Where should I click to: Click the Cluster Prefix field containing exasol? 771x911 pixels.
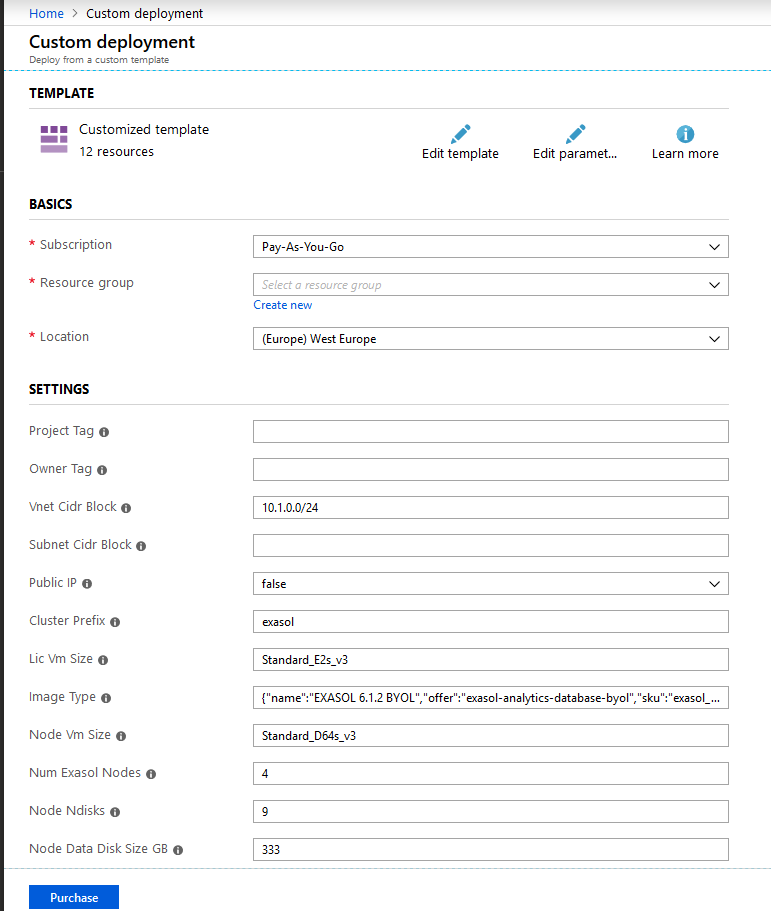(x=490, y=621)
